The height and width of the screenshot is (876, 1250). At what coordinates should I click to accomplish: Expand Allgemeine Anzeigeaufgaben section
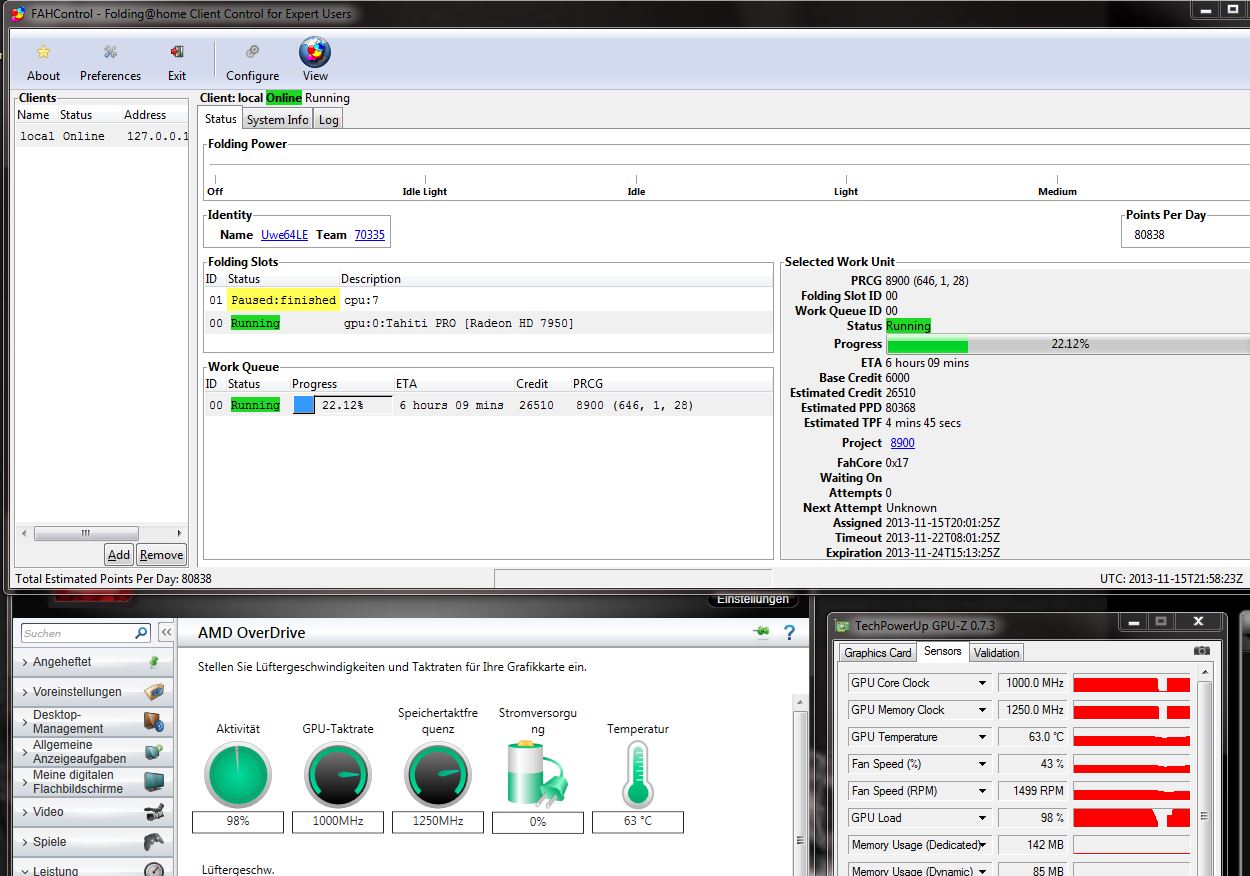point(24,751)
